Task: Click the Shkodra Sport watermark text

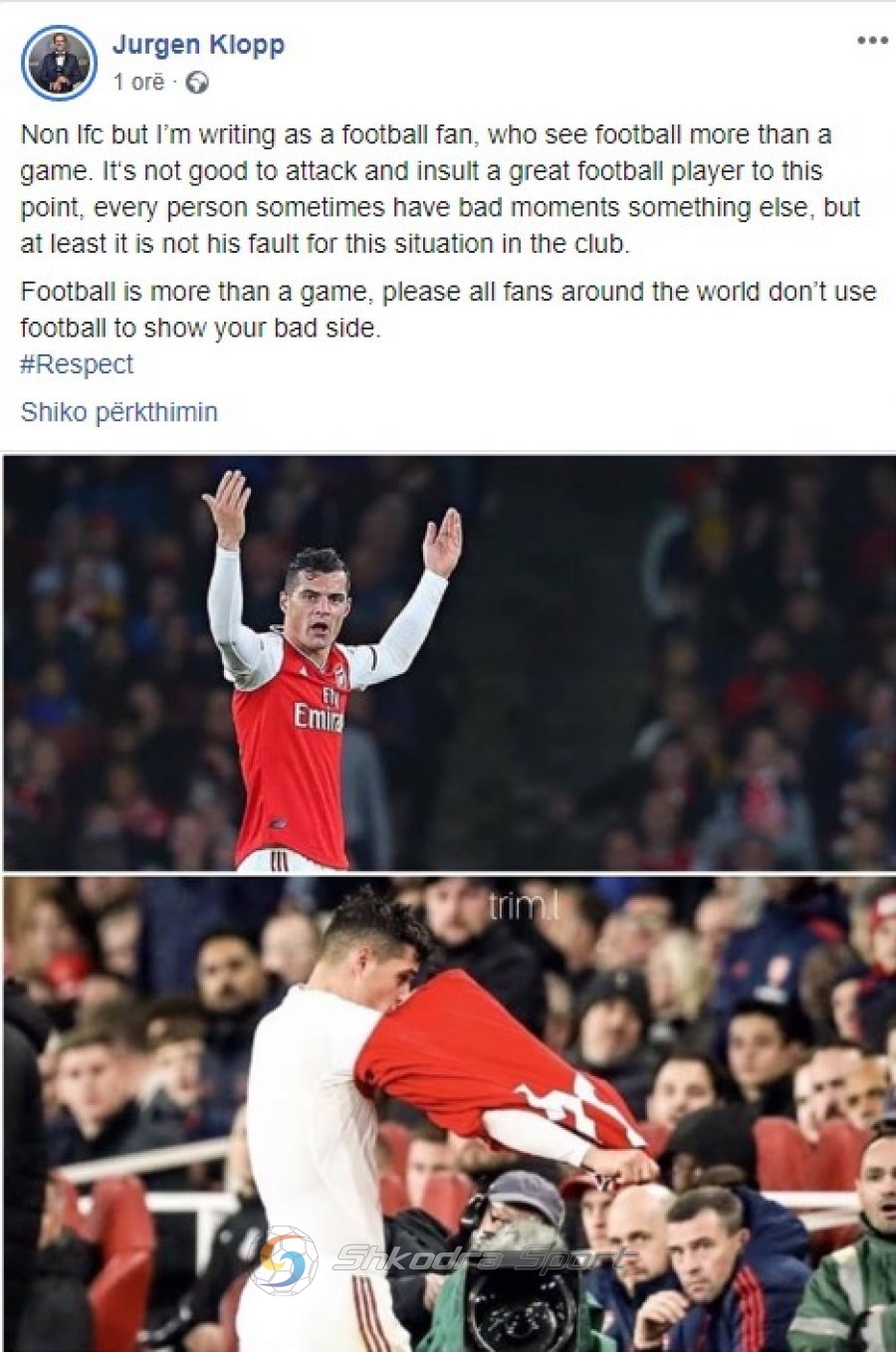Action: 481,1257
